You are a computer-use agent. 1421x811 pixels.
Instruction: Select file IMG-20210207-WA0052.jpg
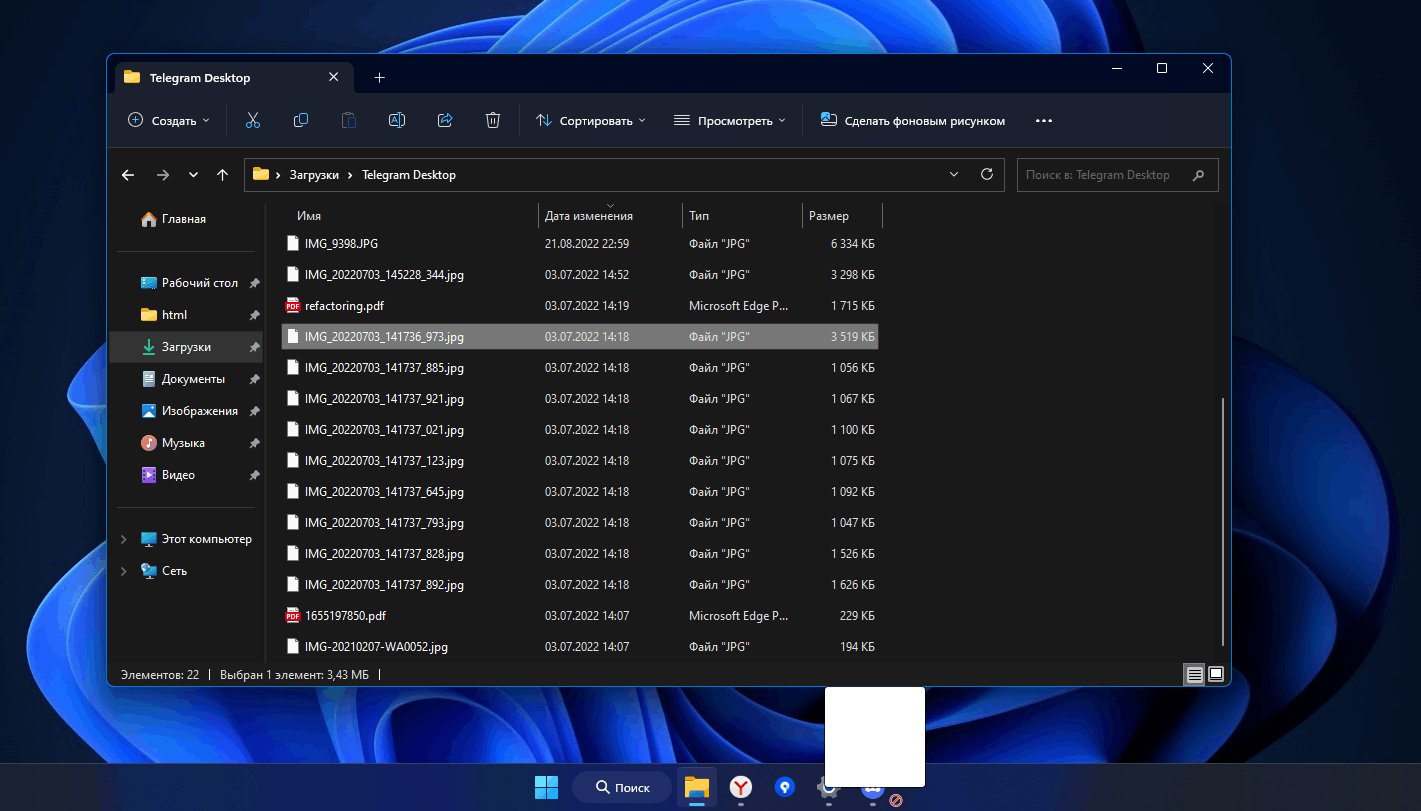(580, 646)
